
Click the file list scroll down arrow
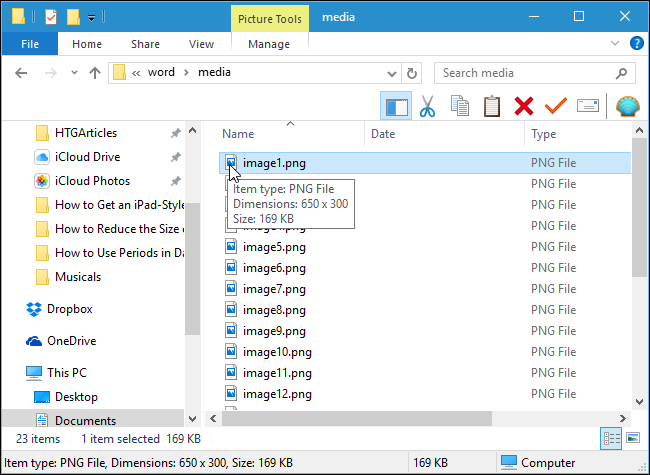(639, 402)
